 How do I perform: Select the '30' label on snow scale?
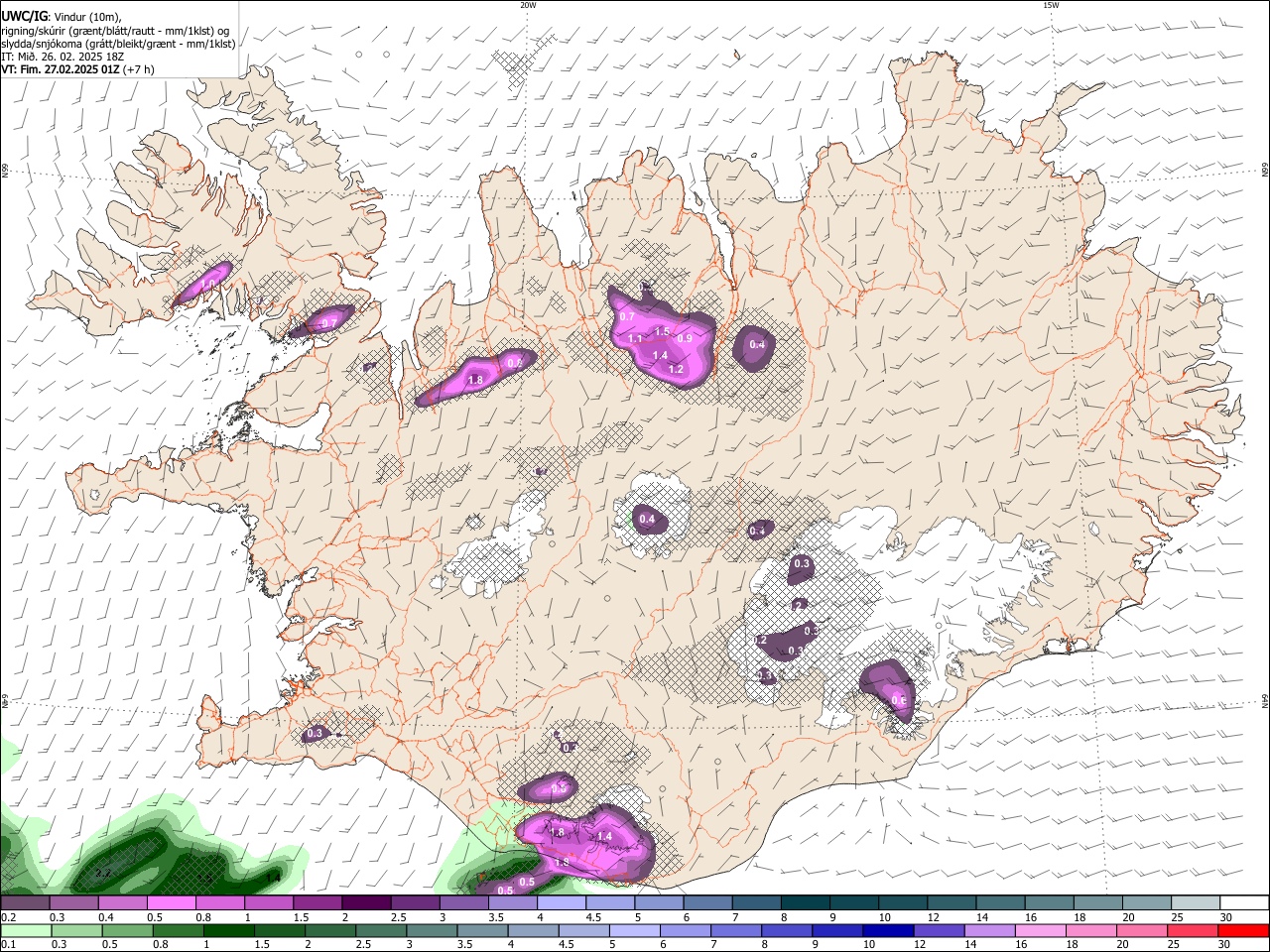pyautogui.click(x=1225, y=917)
